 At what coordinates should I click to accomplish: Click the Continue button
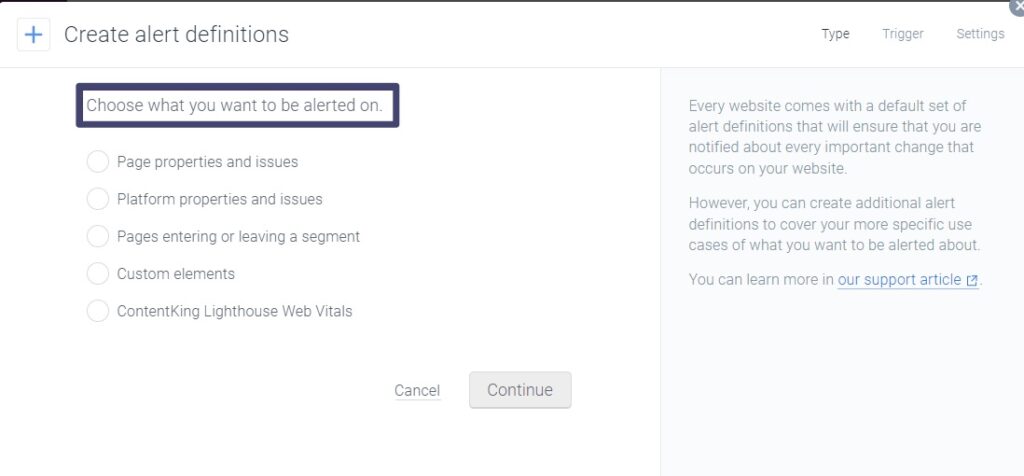(x=520, y=390)
